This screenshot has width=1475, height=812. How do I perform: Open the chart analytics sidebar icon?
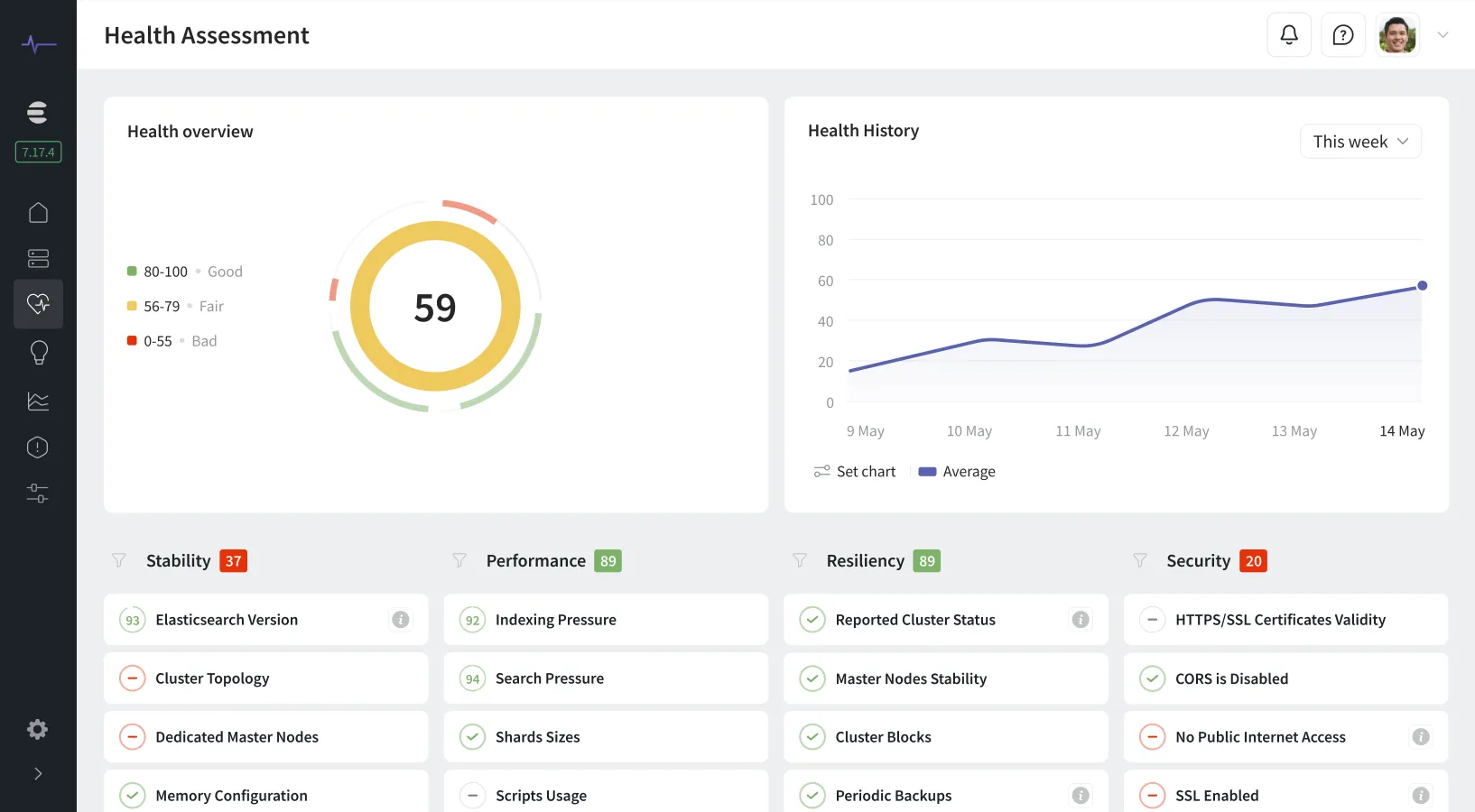click(38, 401)
